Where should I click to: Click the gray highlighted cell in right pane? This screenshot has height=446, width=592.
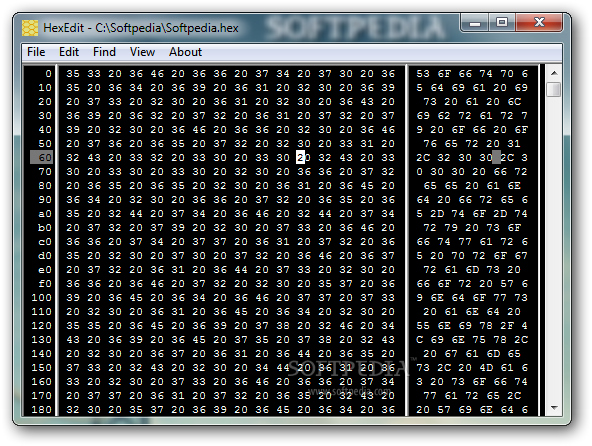(x=496, y=157)
